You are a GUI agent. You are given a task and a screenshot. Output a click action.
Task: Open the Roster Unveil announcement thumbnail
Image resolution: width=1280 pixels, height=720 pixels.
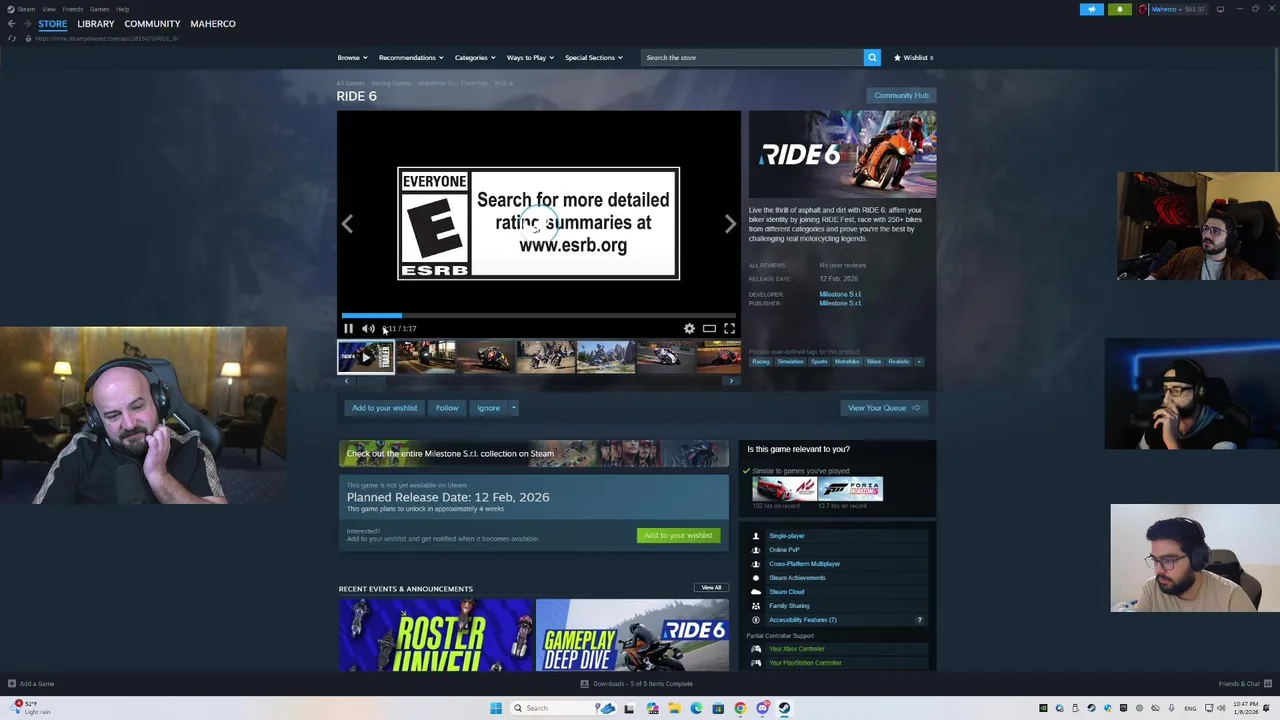(435, 636)
